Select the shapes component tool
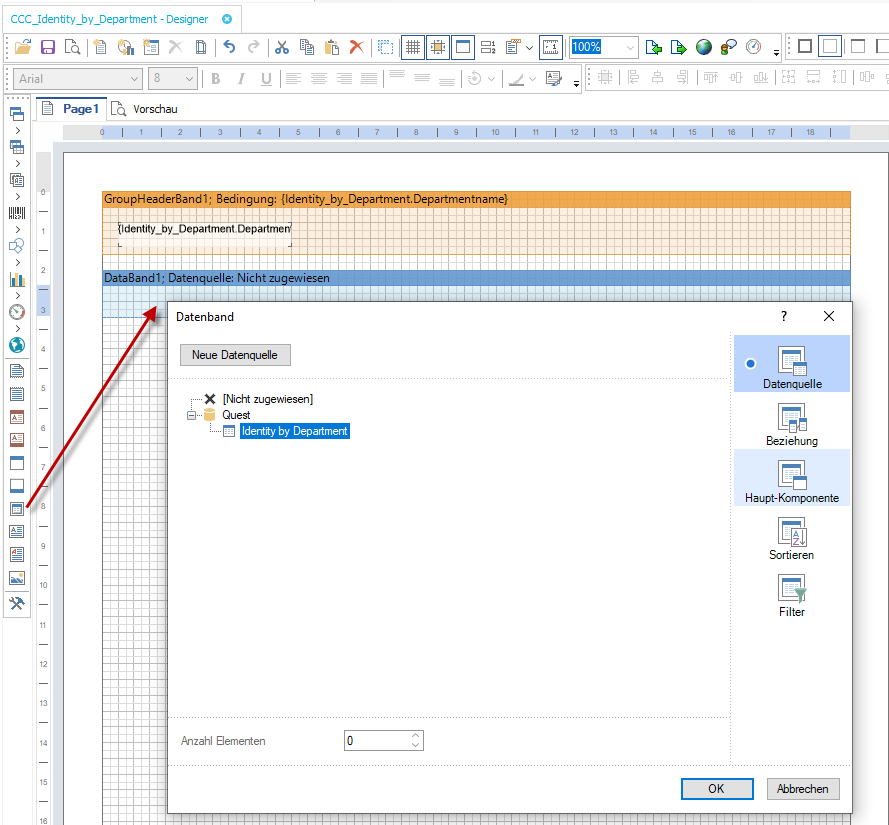Screen dimensions: 889x825 (x=17, y=246)
